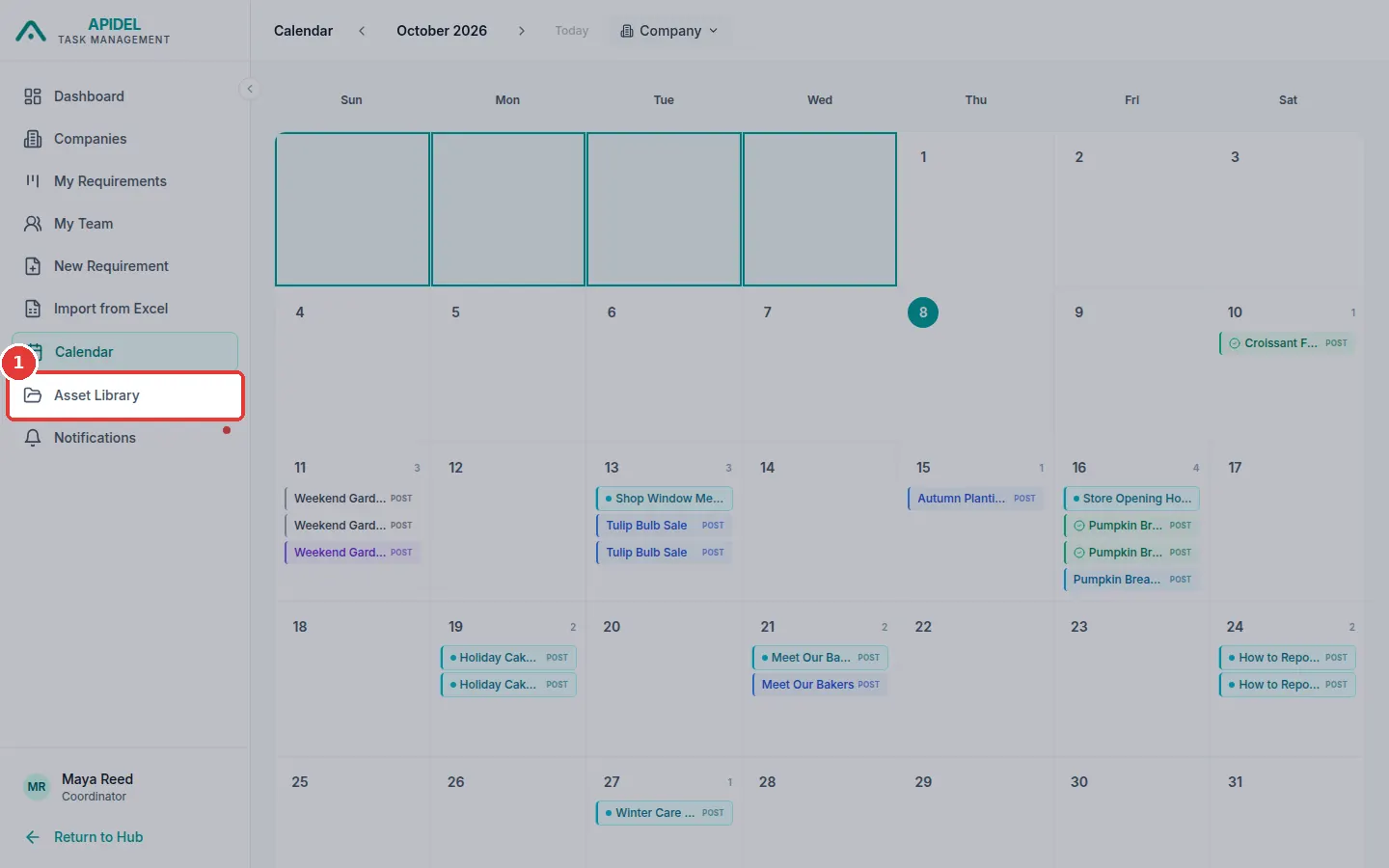This screenshot has width=1389, height=868.
Task: Open the Pumpkin Brea... post
Action: point(1131,580)
